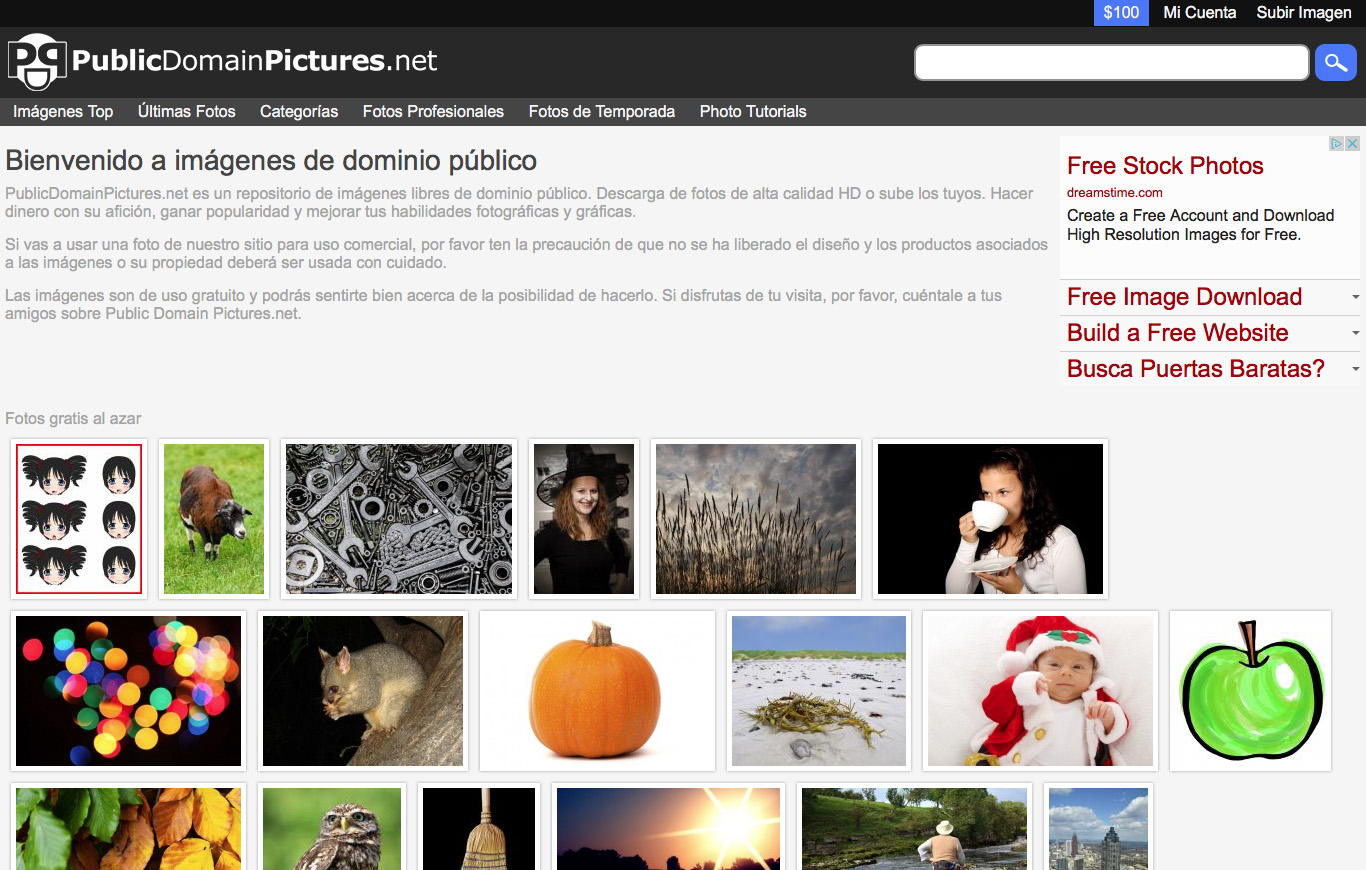Open the orange pumpkin photo thumbnail
Viewport: 1366px width, 870px height.
click(596, 690)
